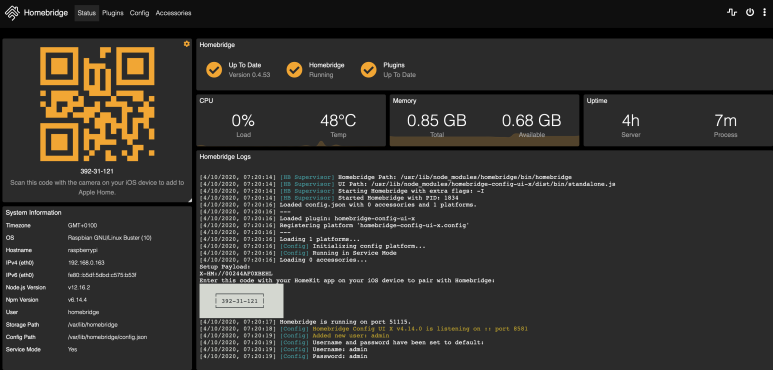The image size is (773, 370).
Task: Click the boxed setup code in logs
Action: [x=241, y=301]
